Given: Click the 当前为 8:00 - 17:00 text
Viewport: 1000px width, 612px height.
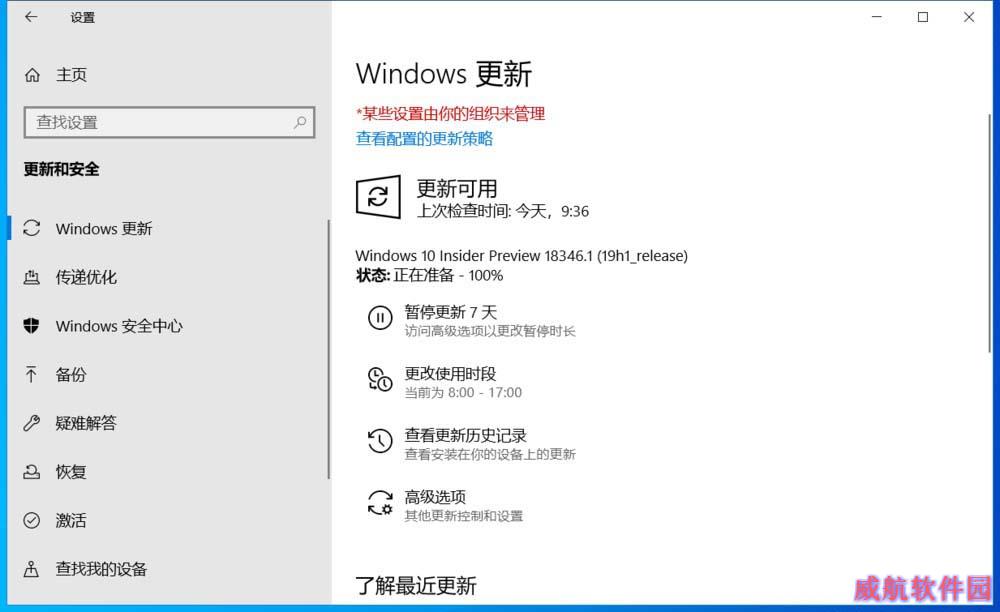Looking at the screenshot, I should (463, 393).
